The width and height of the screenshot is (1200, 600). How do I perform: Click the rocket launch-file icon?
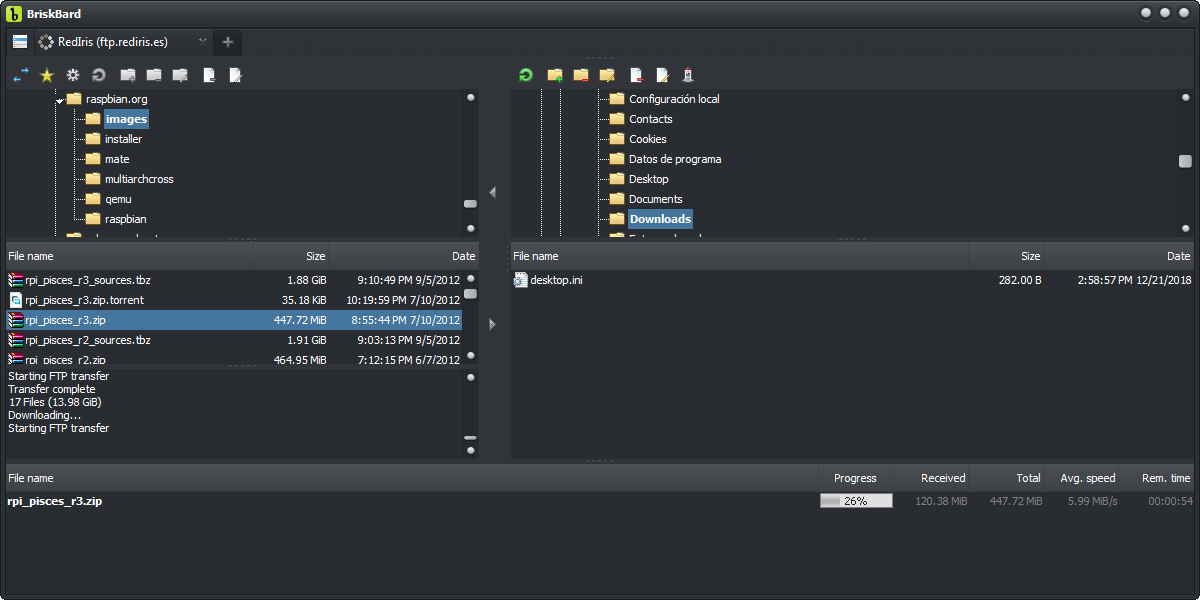[688, 75]
